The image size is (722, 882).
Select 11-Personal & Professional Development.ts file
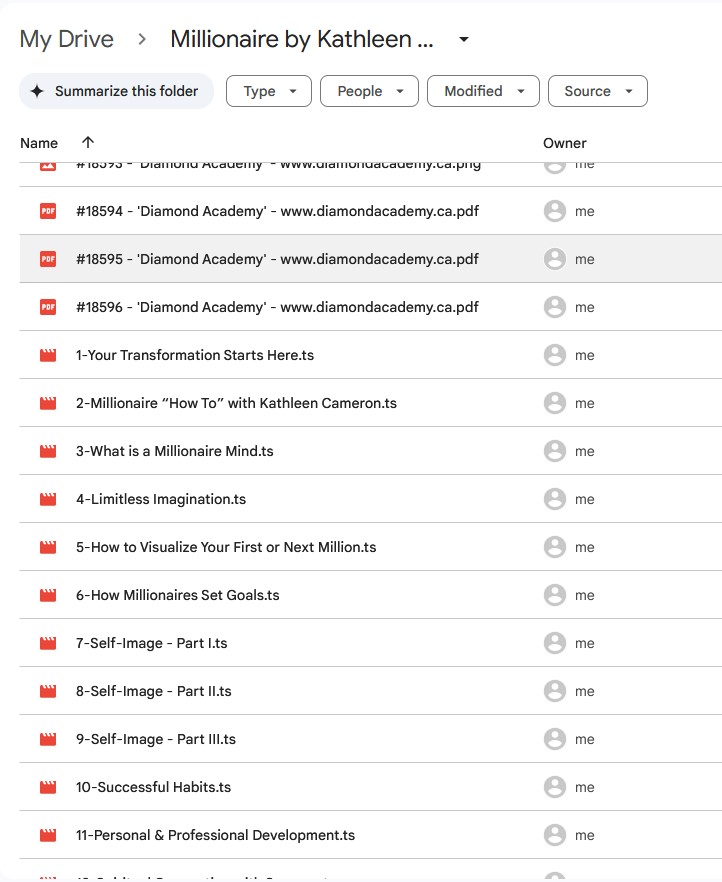click(x=215, y=835)
